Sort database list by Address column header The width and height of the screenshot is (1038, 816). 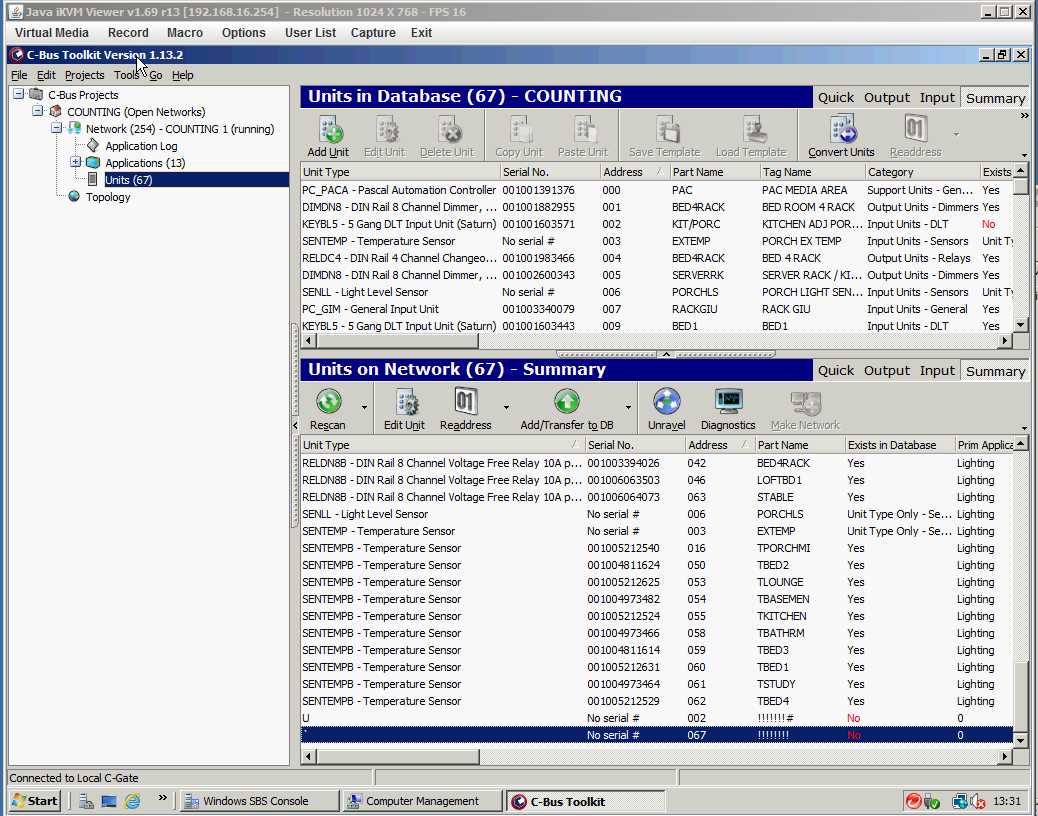634,172
